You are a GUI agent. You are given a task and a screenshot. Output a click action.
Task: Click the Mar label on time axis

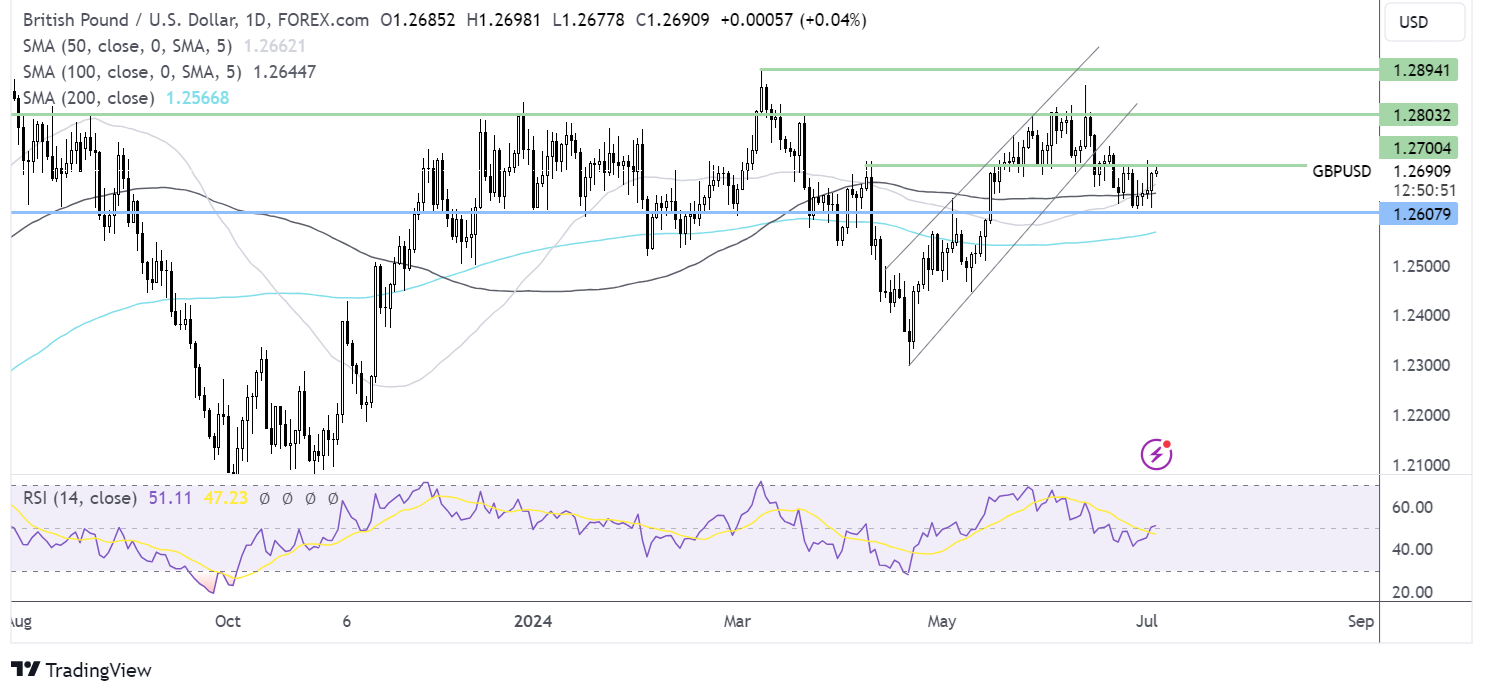click(x=738, y=621)
